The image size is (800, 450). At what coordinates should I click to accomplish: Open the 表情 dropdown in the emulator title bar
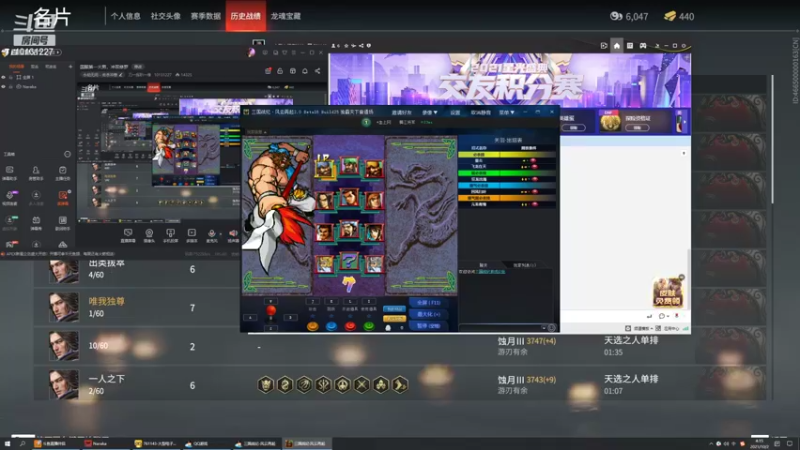[430, 112]
